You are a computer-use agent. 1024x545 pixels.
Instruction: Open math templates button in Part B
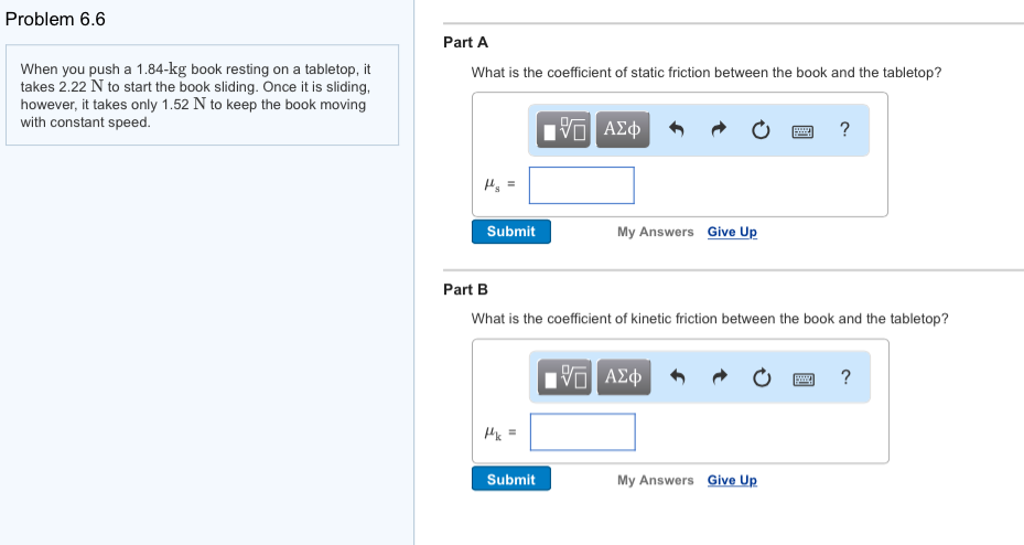click(565, 377)
